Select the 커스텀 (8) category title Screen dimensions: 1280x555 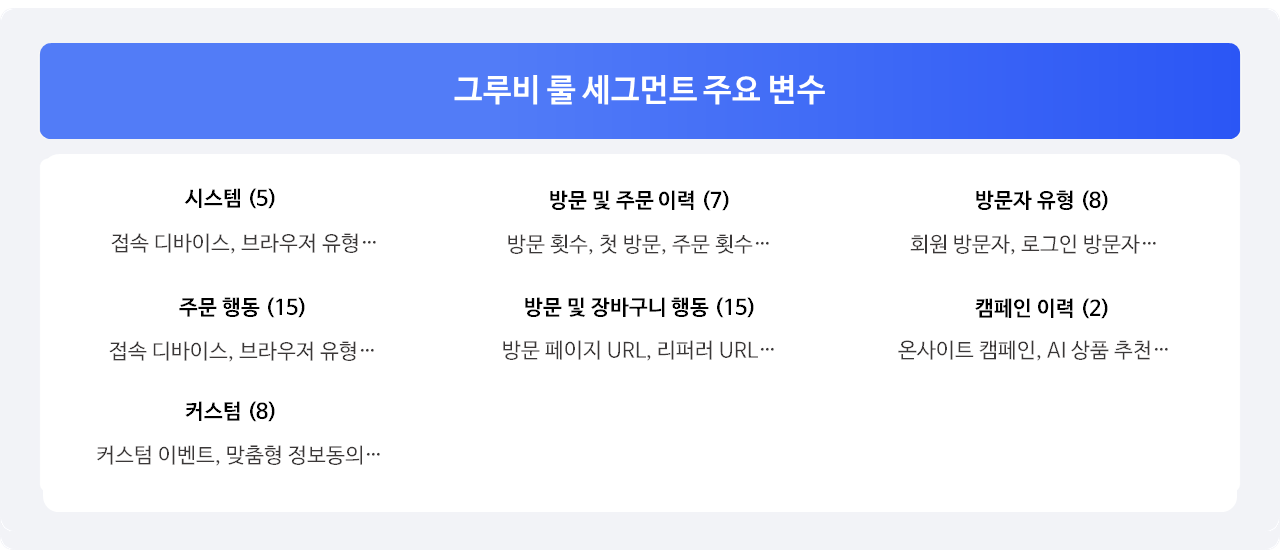tap(230, 410)
